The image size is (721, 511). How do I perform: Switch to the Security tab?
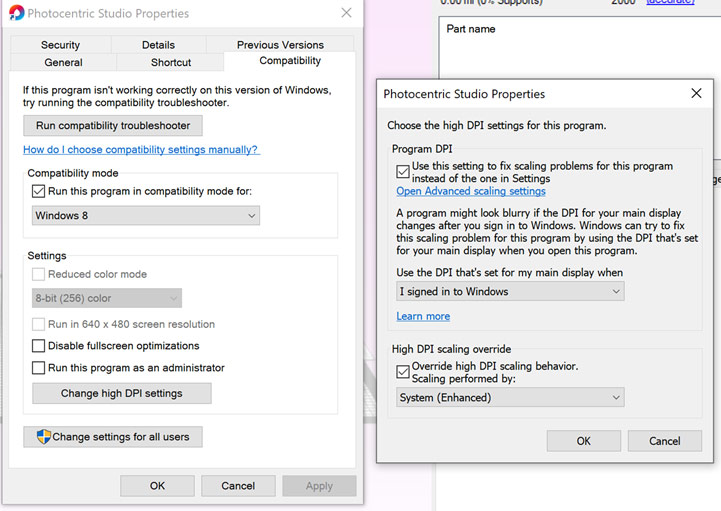point(60,45)
